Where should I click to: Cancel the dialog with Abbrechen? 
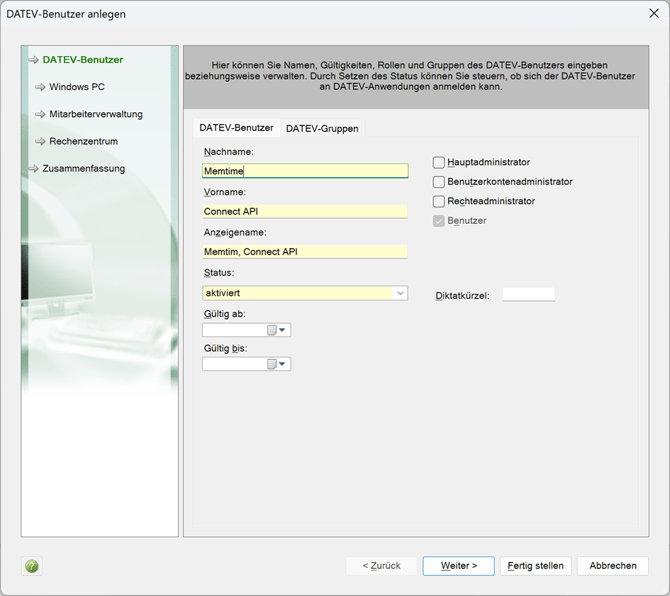[x=613, y=566]
